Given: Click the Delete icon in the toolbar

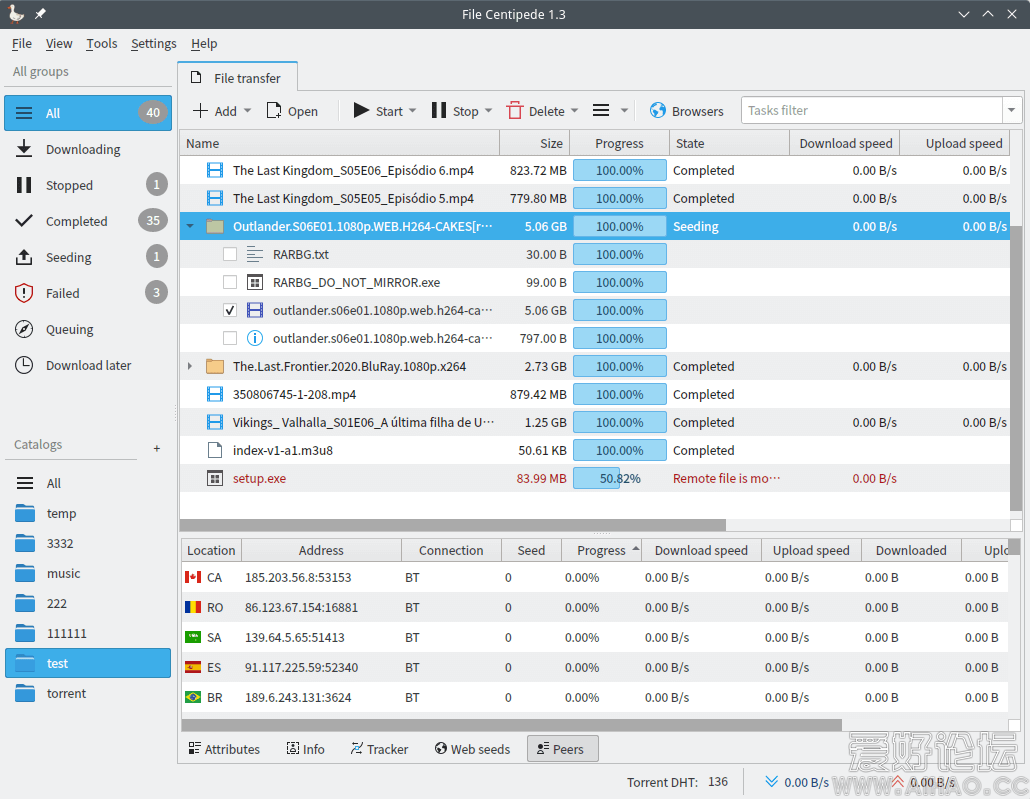Looking at the screenshot, I should [516, 110].
